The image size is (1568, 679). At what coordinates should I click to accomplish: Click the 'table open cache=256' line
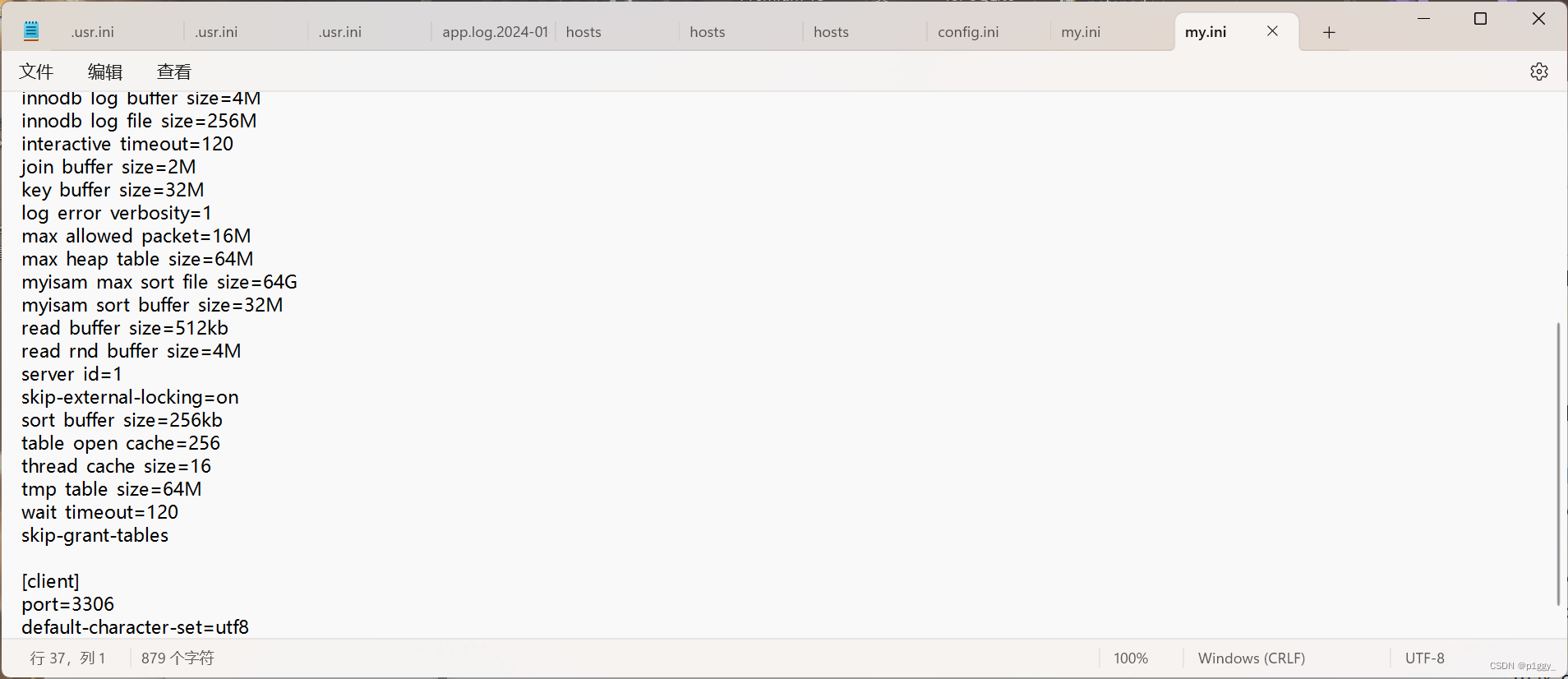(x=121, y=443)
